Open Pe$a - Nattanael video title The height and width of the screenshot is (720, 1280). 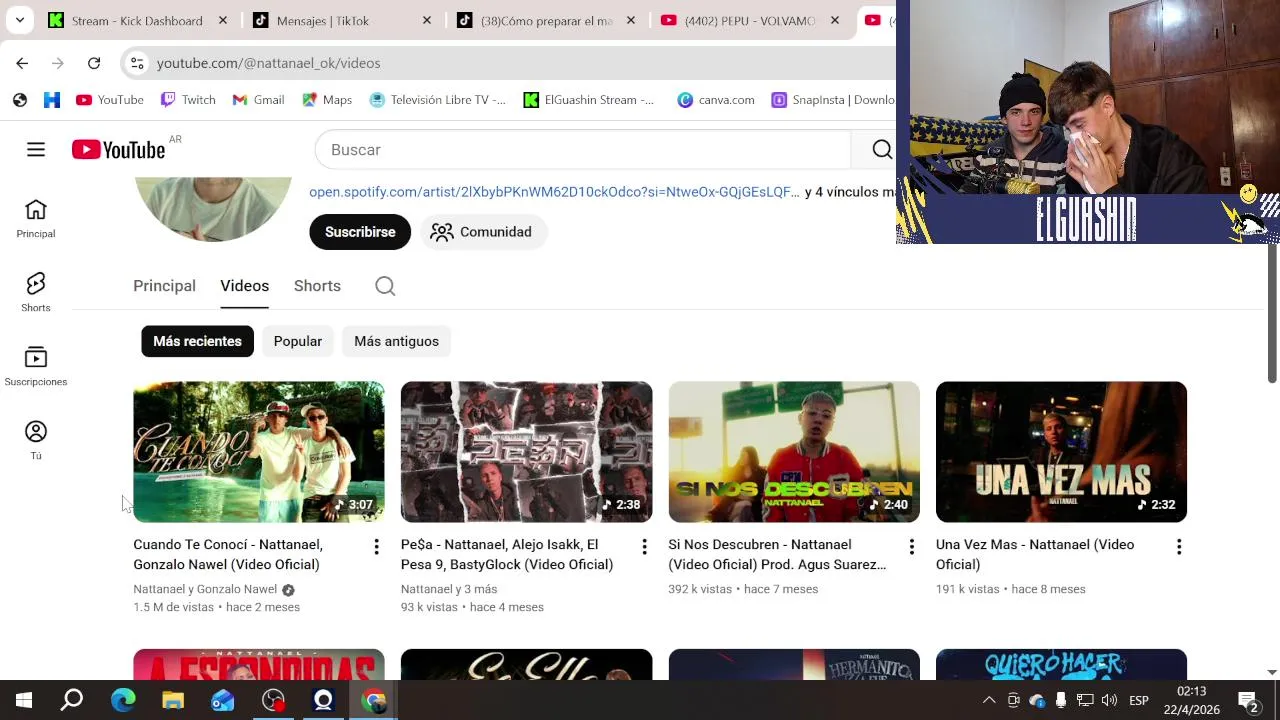(x=507, y=555)
